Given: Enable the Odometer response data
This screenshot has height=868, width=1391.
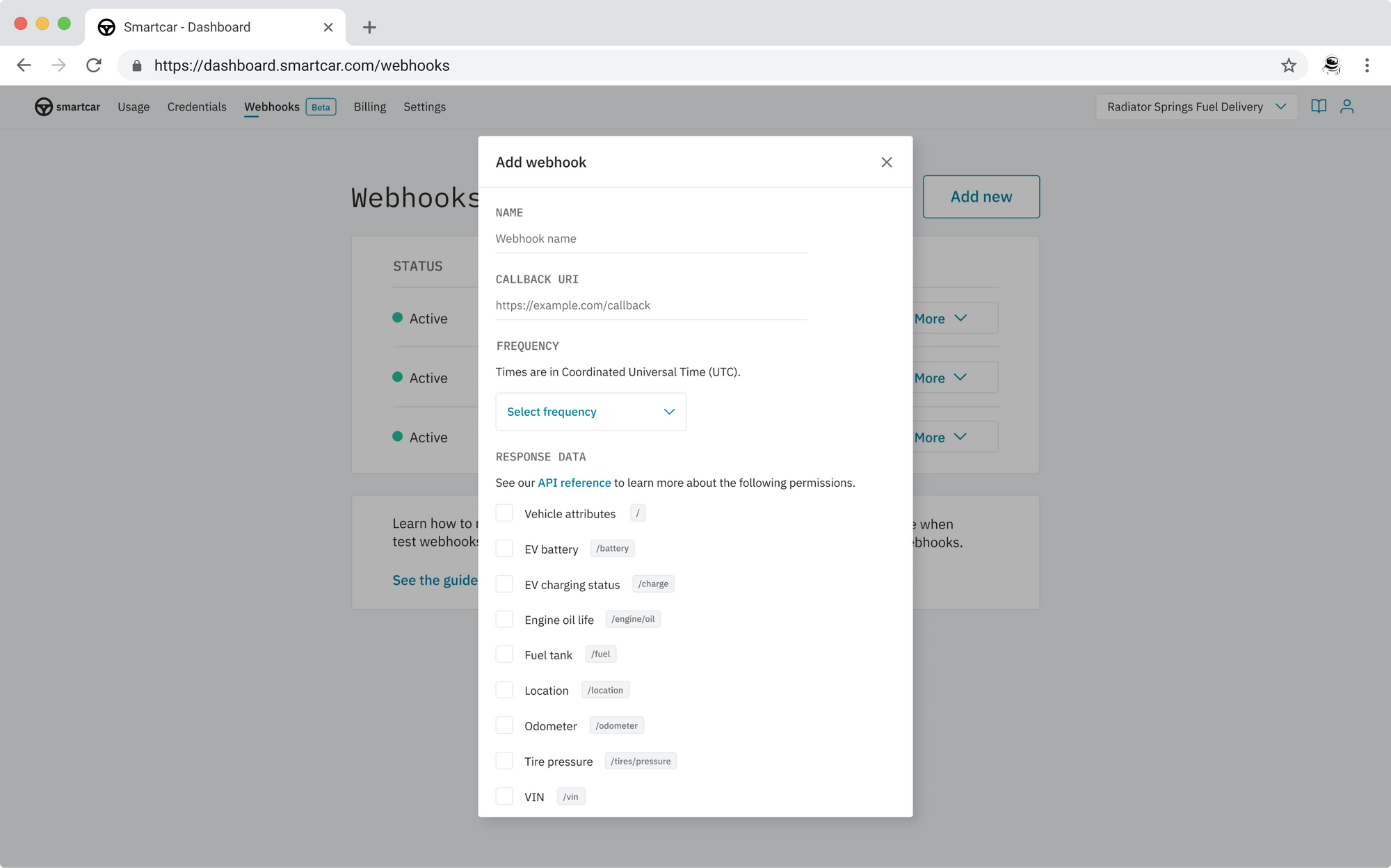Looking at the screenshot, I should tap(504, 725).
